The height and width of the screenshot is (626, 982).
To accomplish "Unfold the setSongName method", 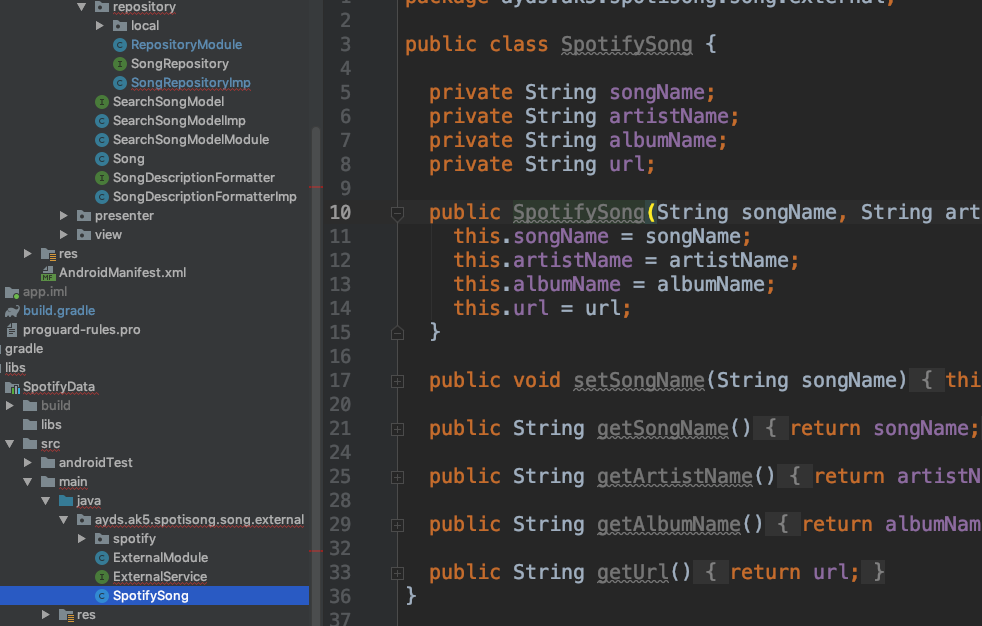I will tap(397, 381).
